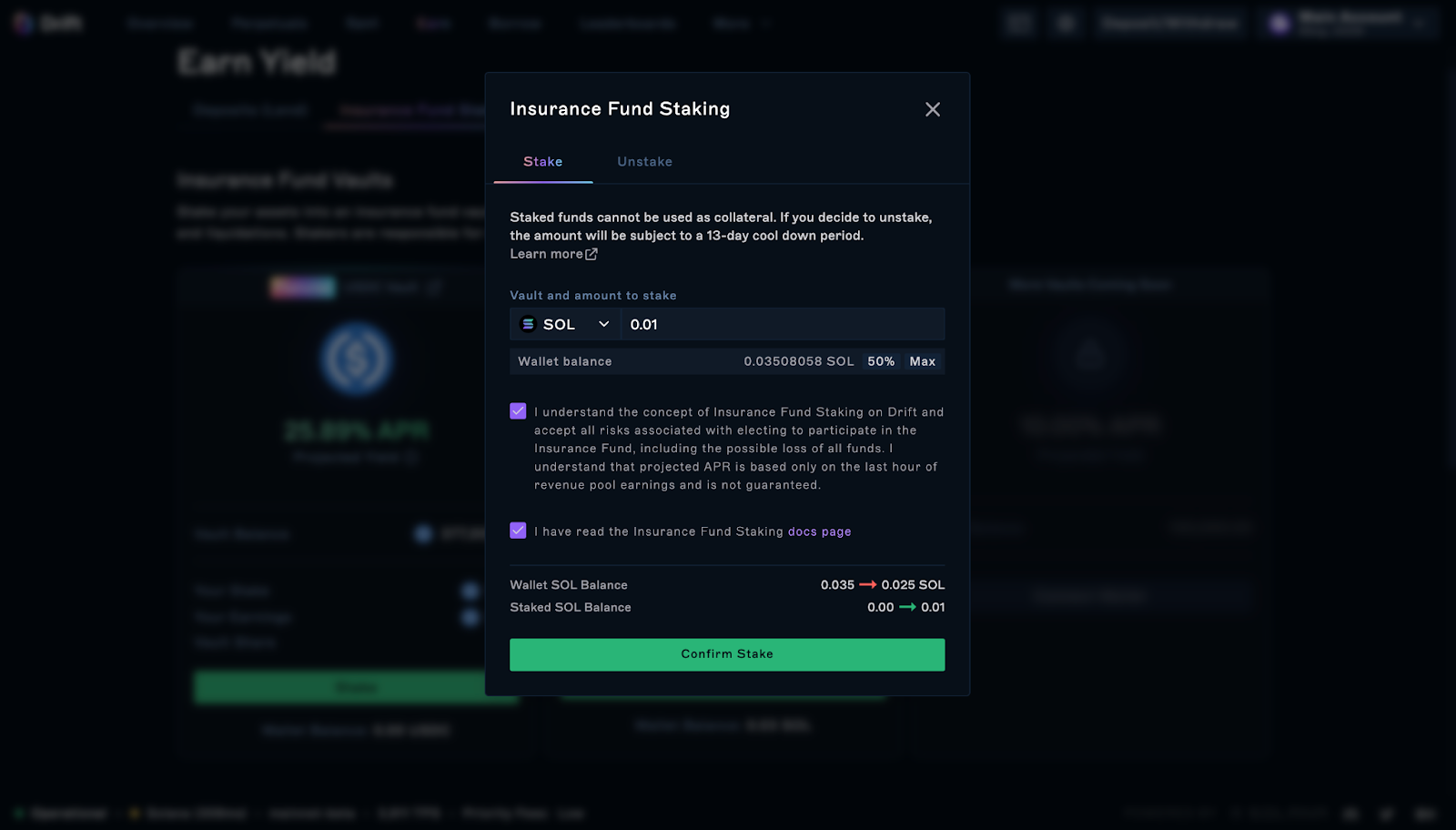
Task: Switch to the Stake tab
Action: (x=542, y=162)
